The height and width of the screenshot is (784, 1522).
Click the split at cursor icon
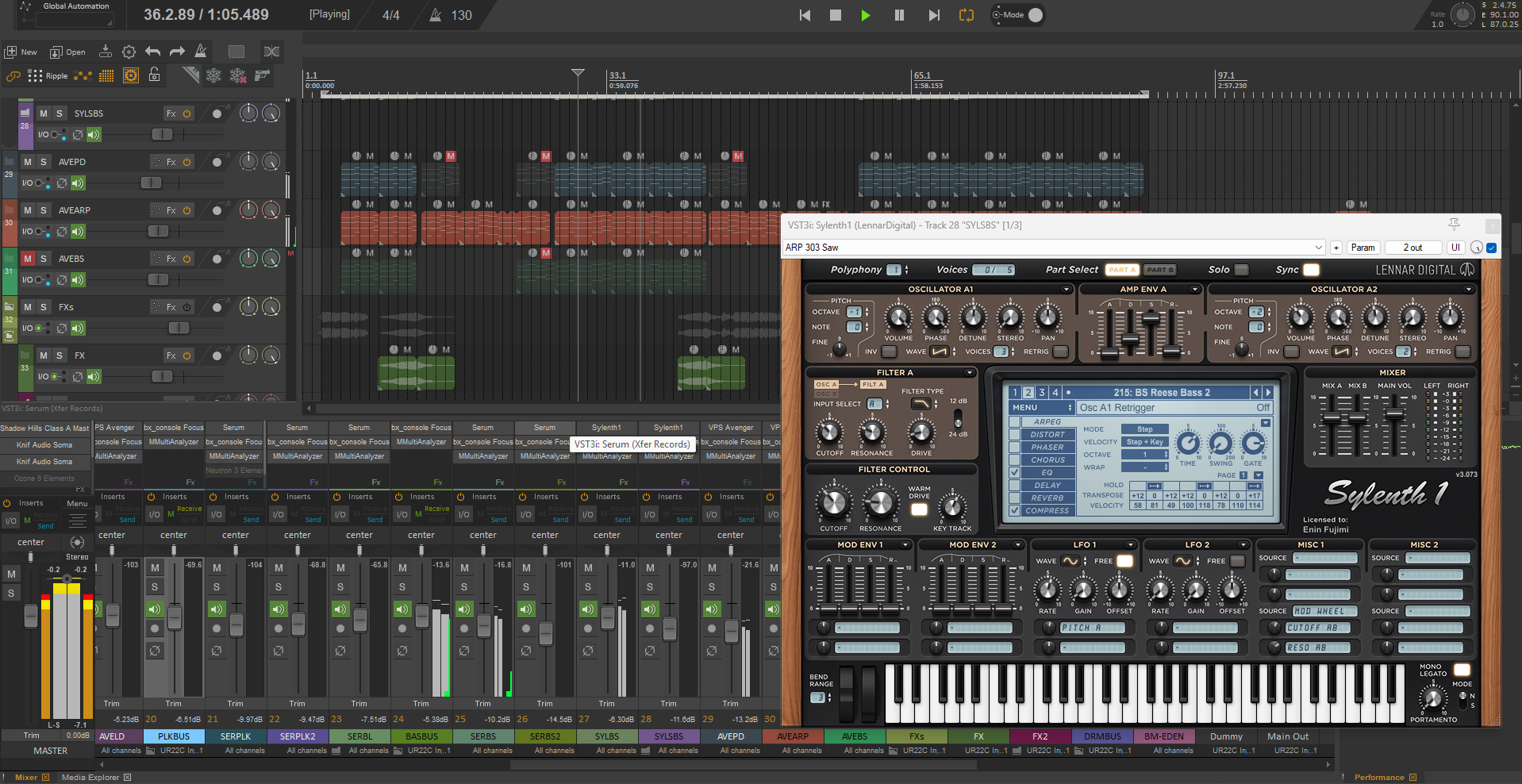271,52
